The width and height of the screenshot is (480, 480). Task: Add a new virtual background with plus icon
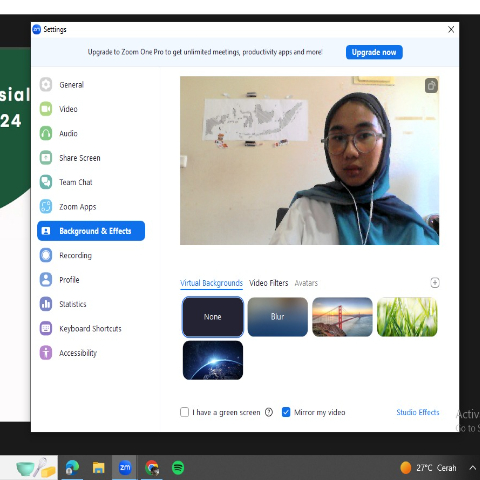coord(435,283)
